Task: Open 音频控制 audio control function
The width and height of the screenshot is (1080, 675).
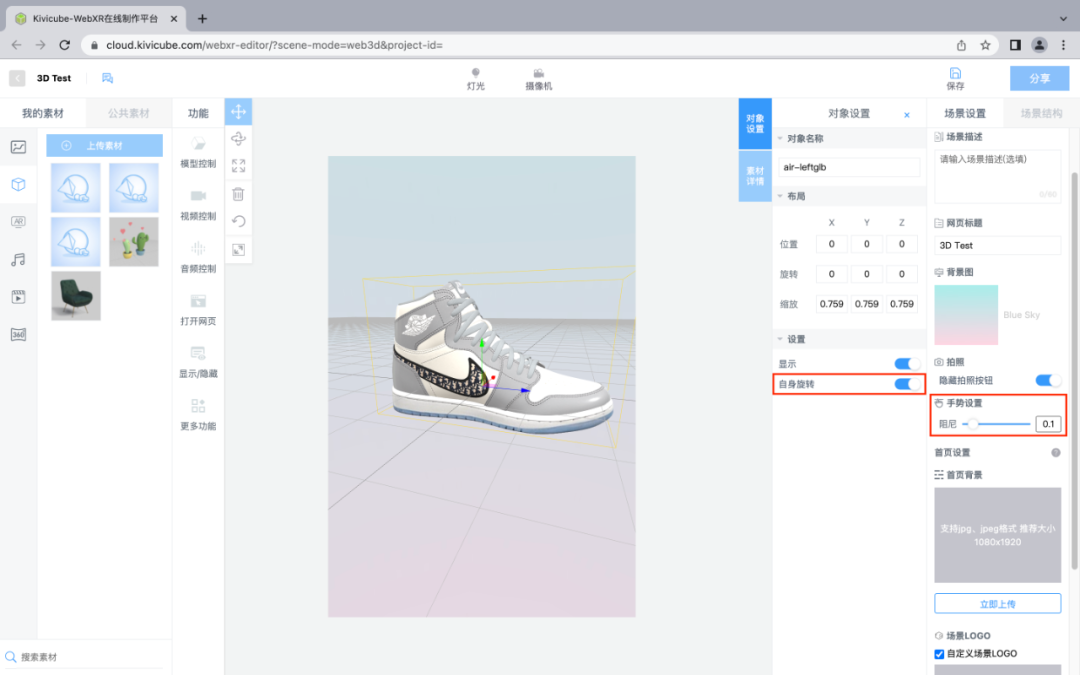Action: [198, 257]
